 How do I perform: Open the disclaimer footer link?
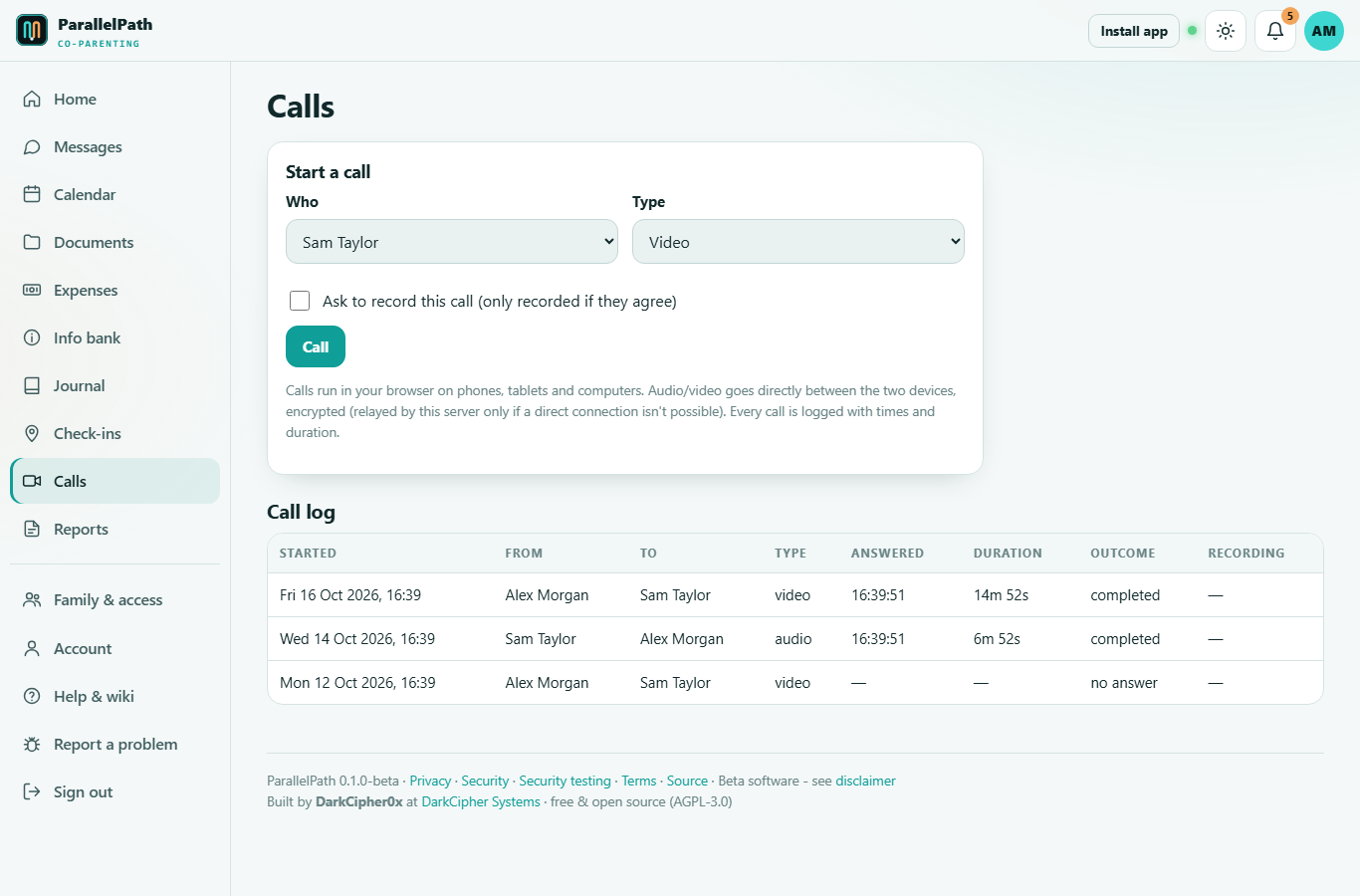(x=866, y=781)
